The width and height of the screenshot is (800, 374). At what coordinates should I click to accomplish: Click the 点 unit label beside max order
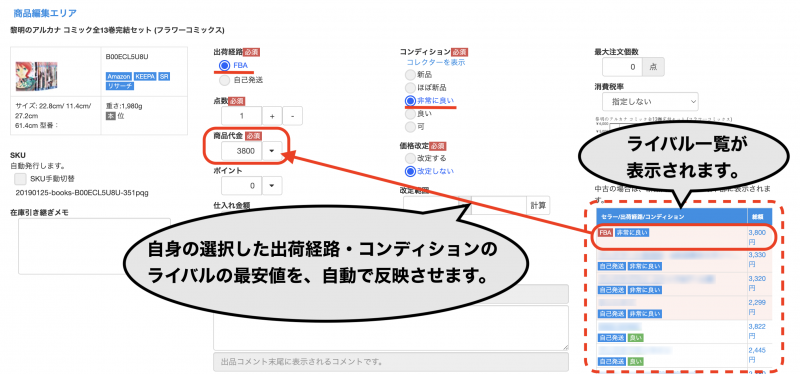coord(654,67)
